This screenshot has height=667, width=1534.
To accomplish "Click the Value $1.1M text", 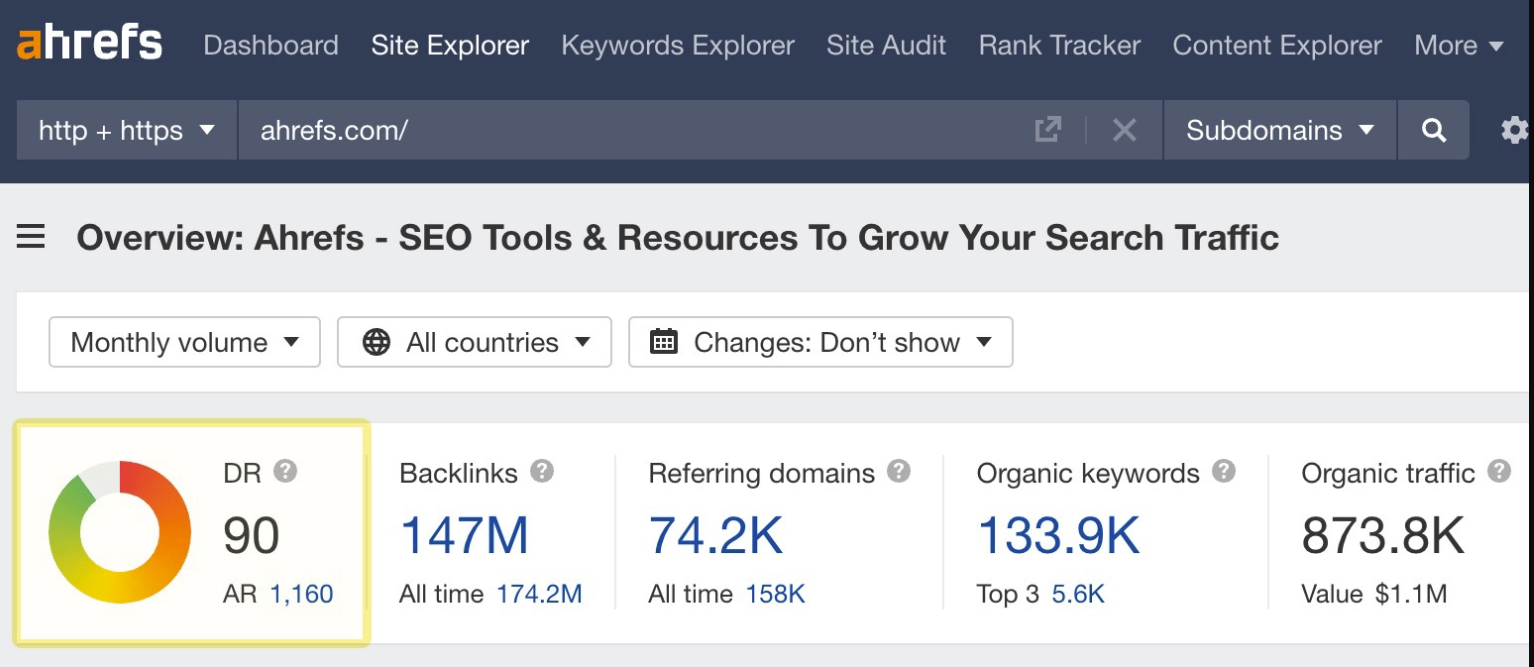I will (1374, 594).
